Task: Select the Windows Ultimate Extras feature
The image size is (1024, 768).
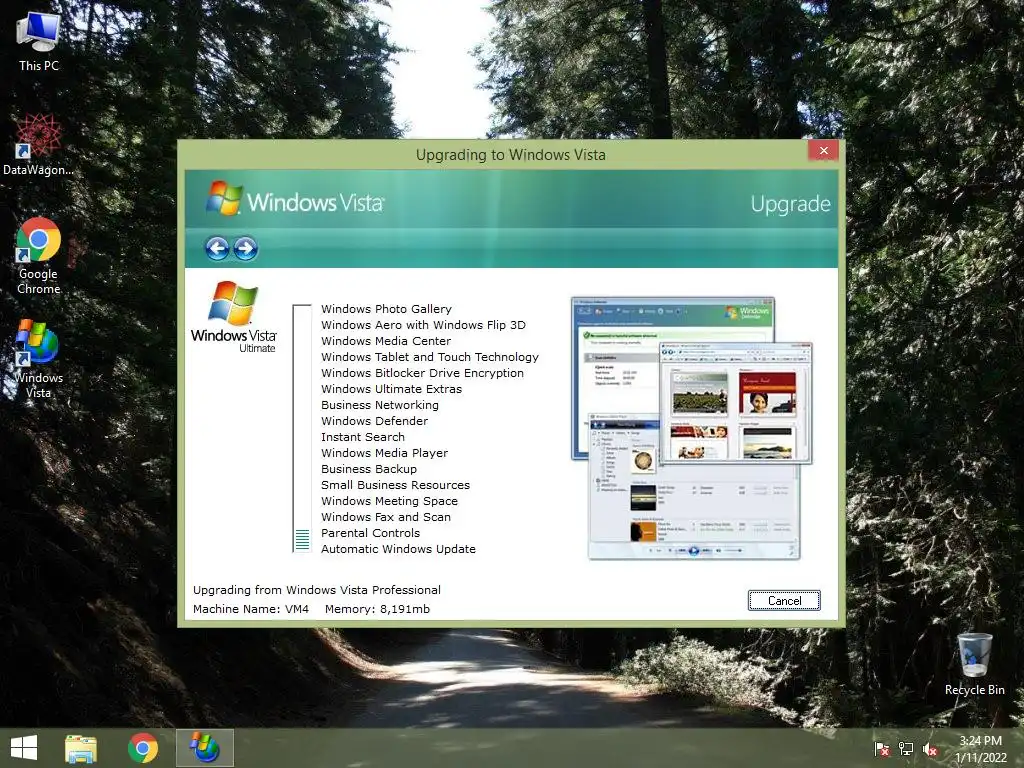Action: pos(391,389)
